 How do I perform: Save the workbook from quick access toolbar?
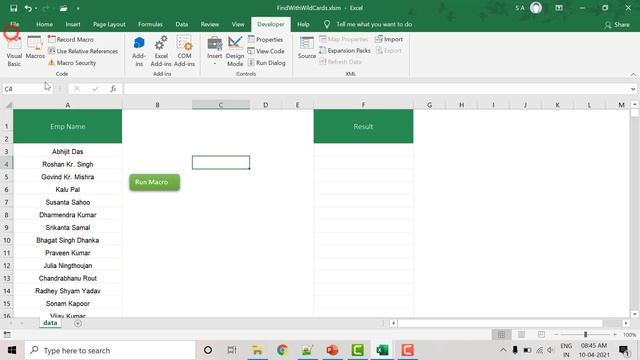(x=13, y=8)
